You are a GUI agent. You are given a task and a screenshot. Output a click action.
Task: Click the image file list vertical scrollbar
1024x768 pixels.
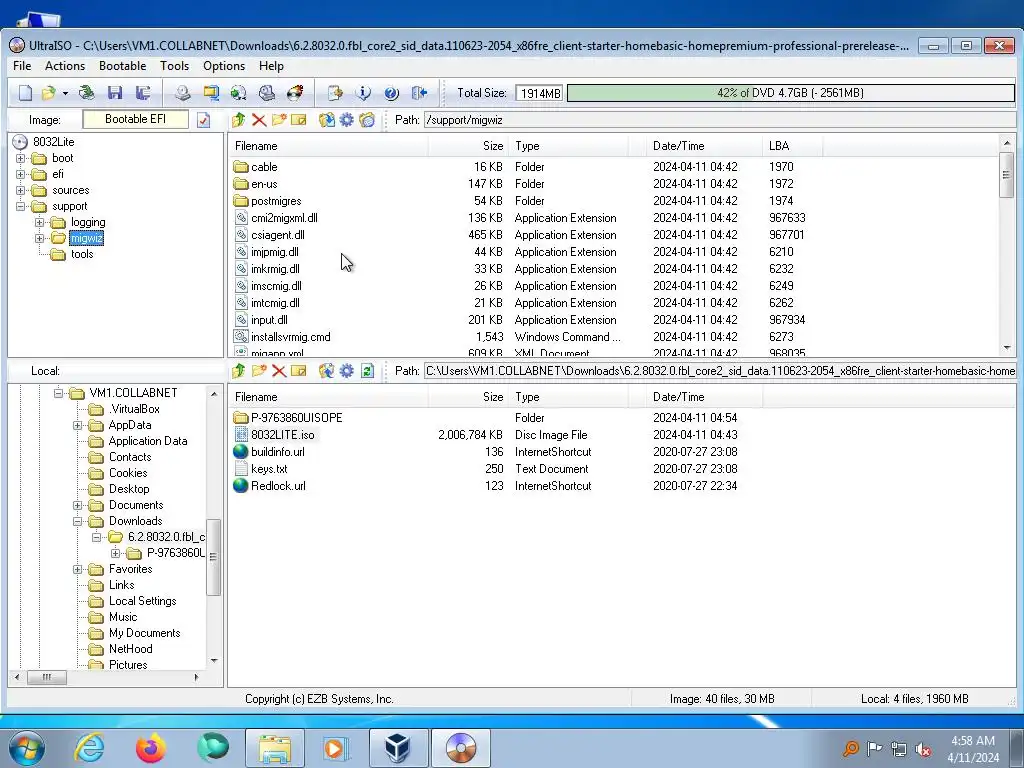coord(1006,245)
